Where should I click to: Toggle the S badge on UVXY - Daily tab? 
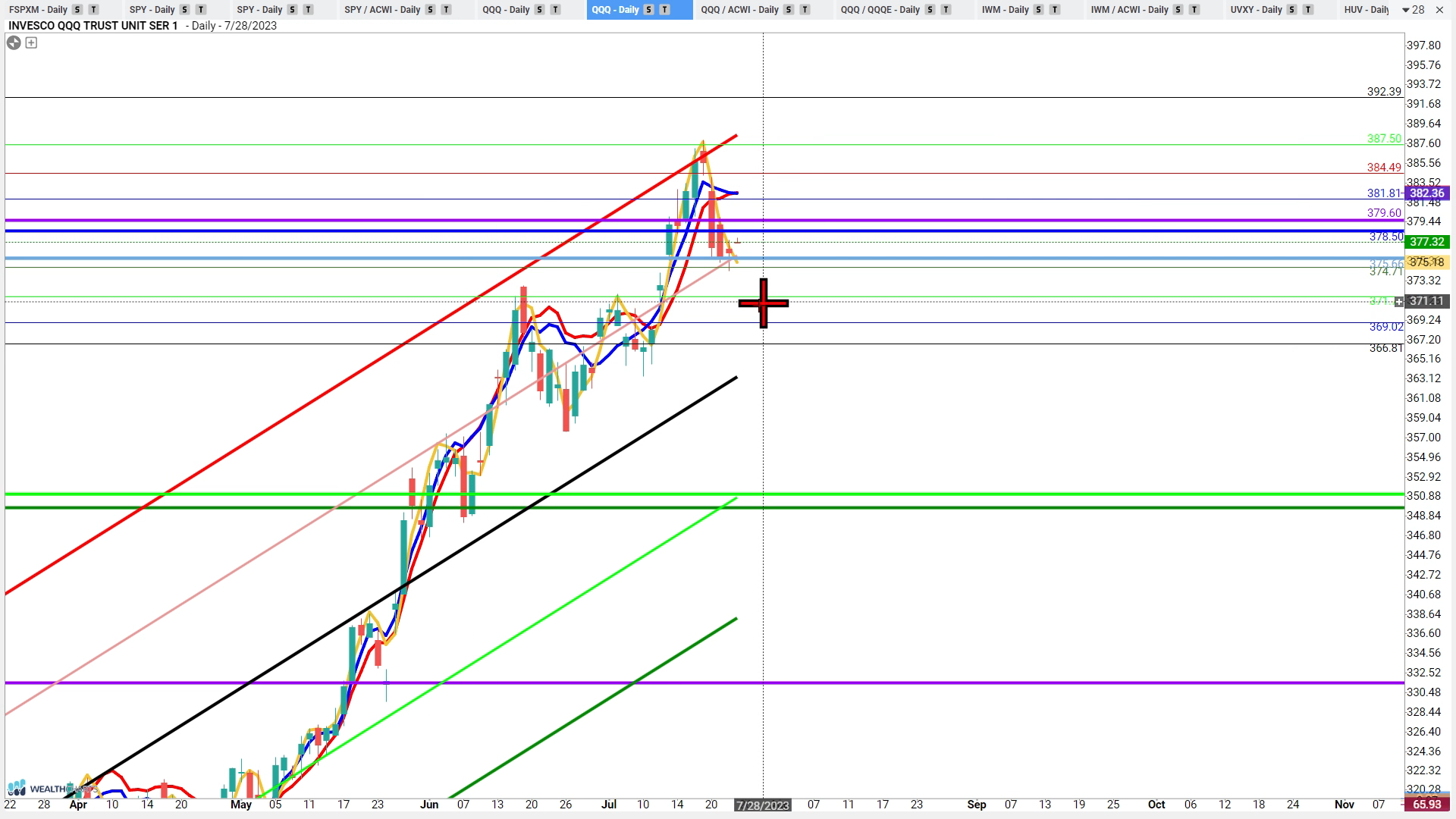tap(1292, 10)
